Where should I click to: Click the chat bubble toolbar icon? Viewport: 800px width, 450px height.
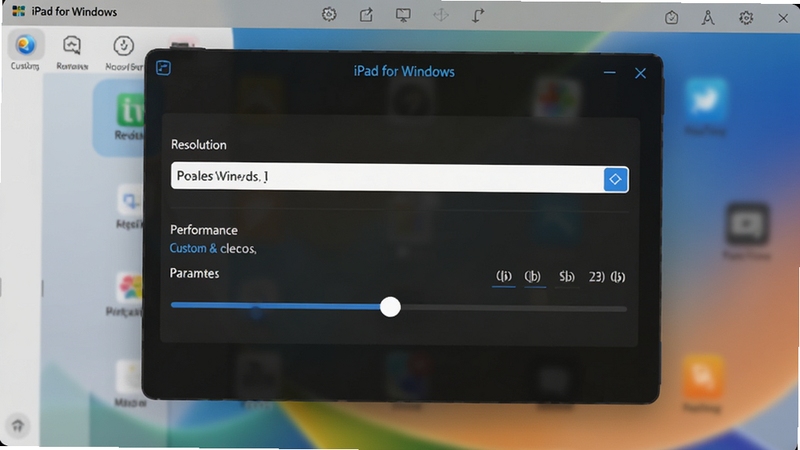point(72,45)
